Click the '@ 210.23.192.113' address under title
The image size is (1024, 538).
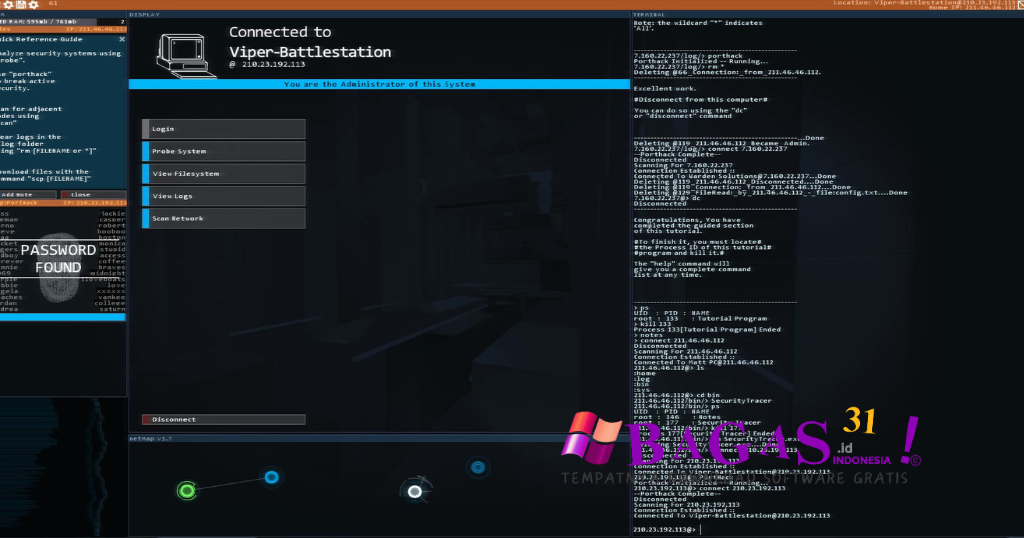pos(267,64)
